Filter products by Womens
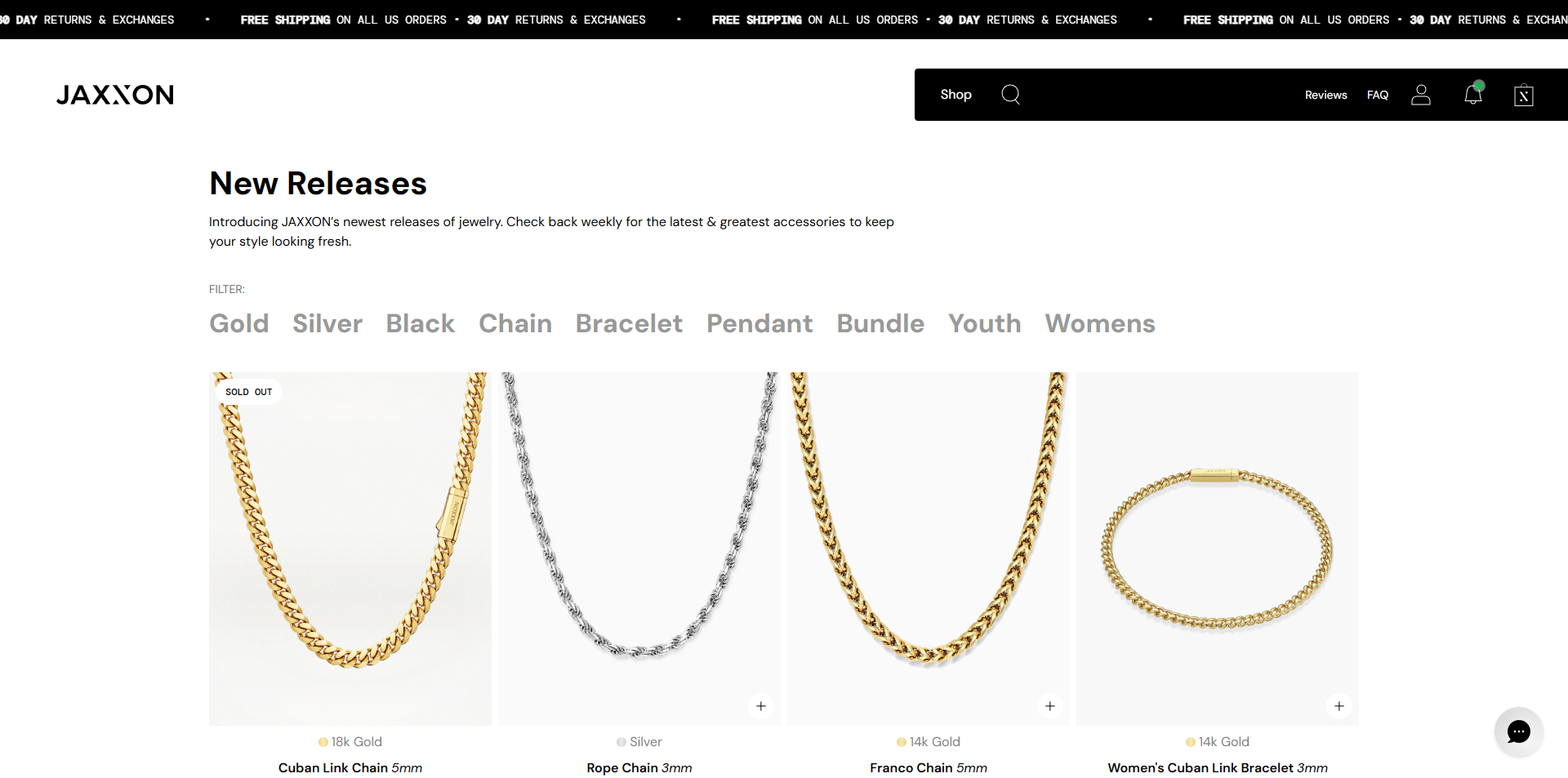The image size is (1568, 778). pos(1100,323)
